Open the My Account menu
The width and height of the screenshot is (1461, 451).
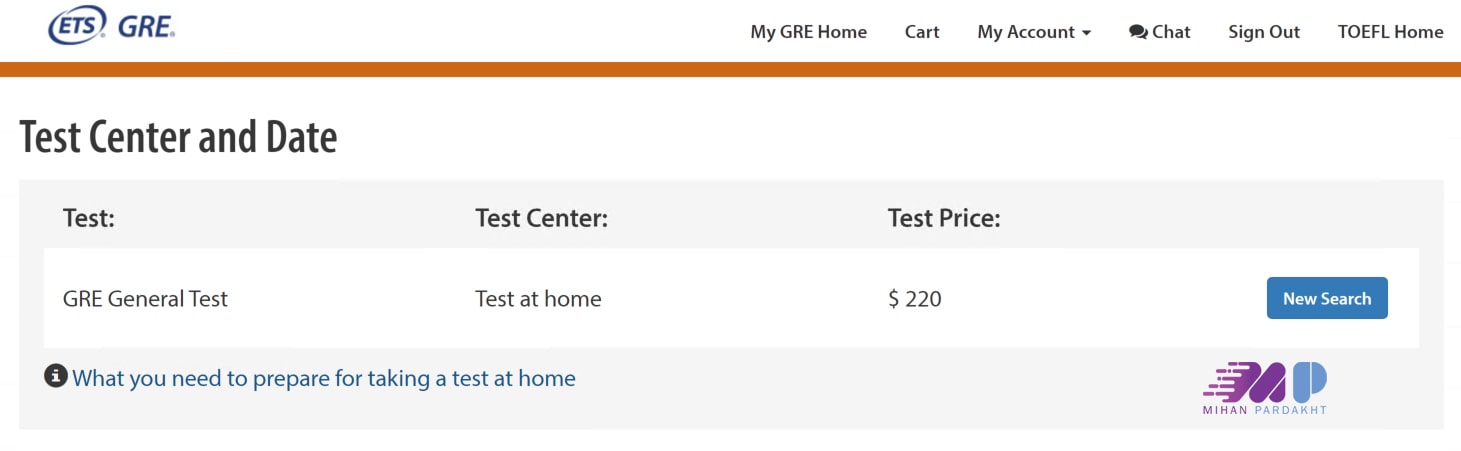[x=1026, y=32]
